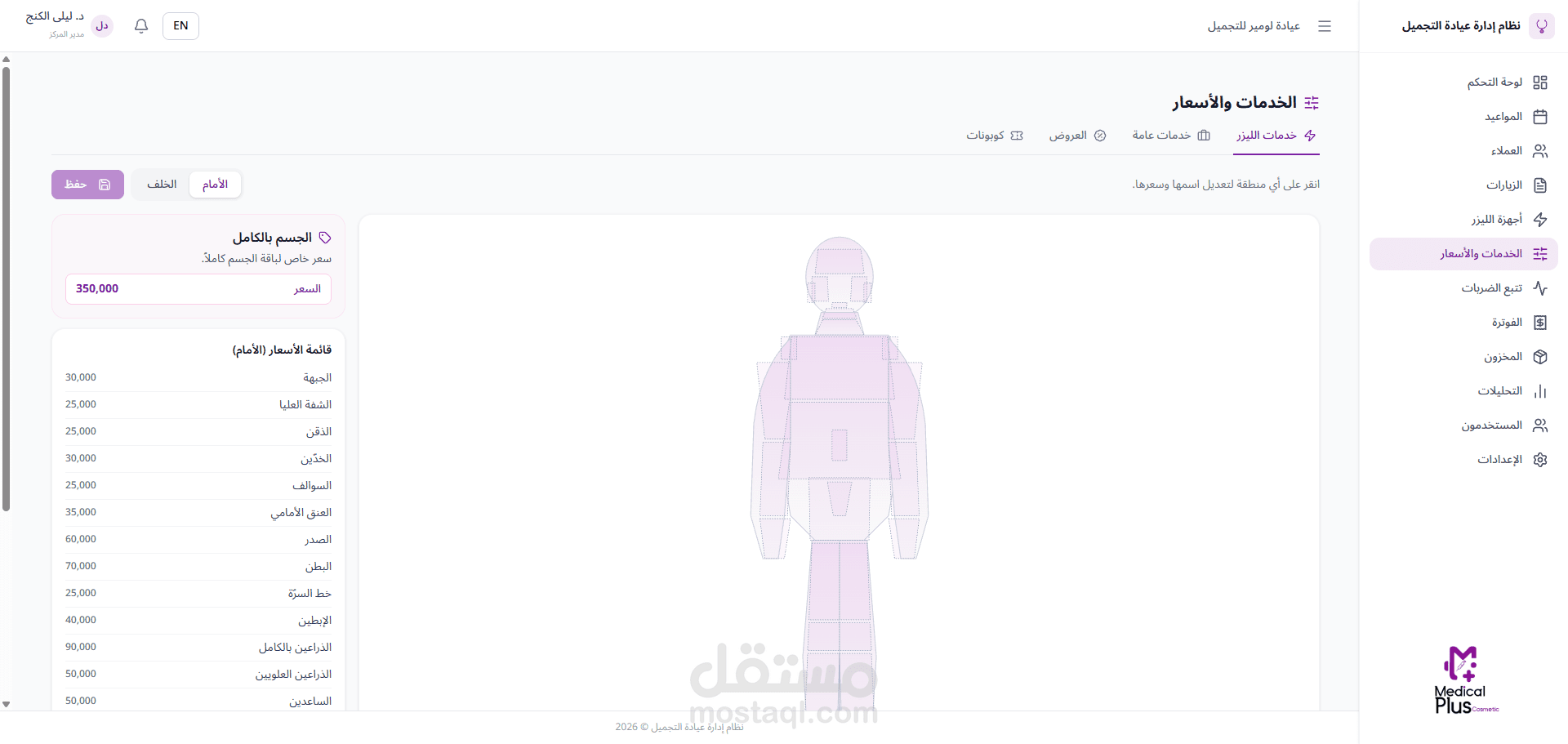Select the chest region on body figure

click(x=840, y=368)
